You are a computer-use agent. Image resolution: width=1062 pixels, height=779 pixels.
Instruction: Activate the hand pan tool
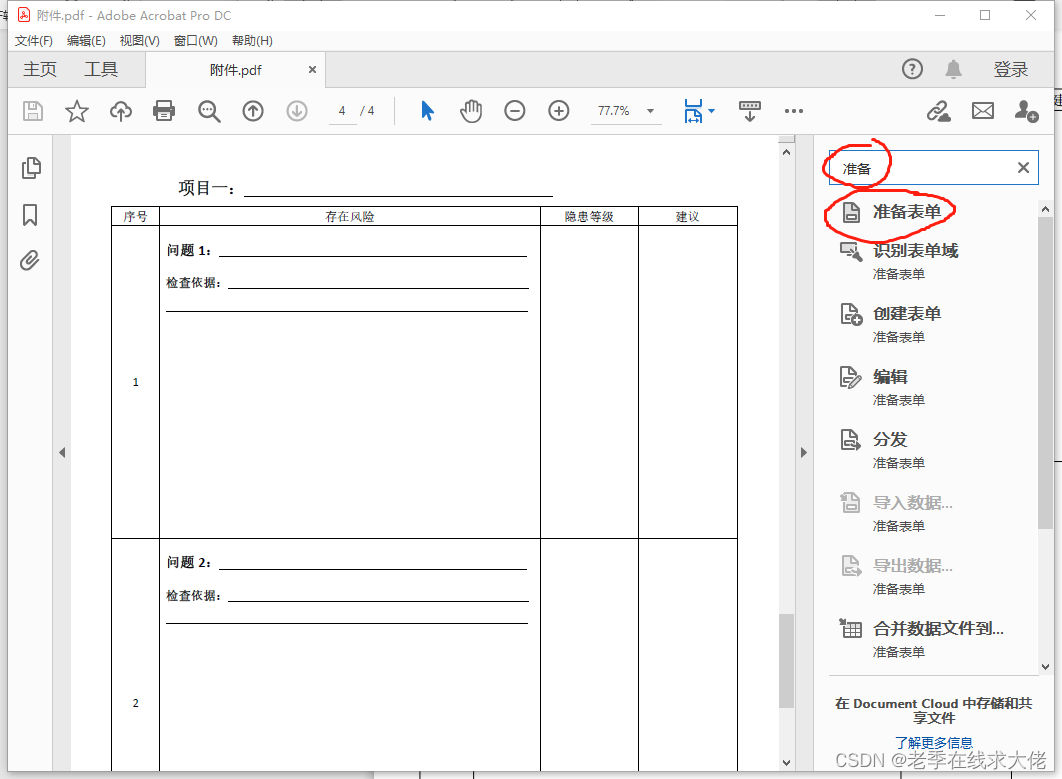point(471,110)
